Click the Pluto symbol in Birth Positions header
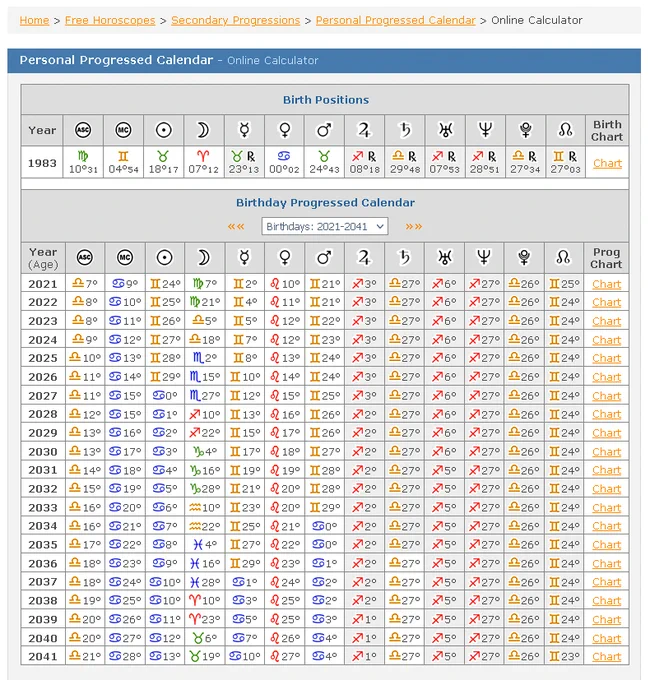This screenshot has height=680, width=650. (526, 130)
